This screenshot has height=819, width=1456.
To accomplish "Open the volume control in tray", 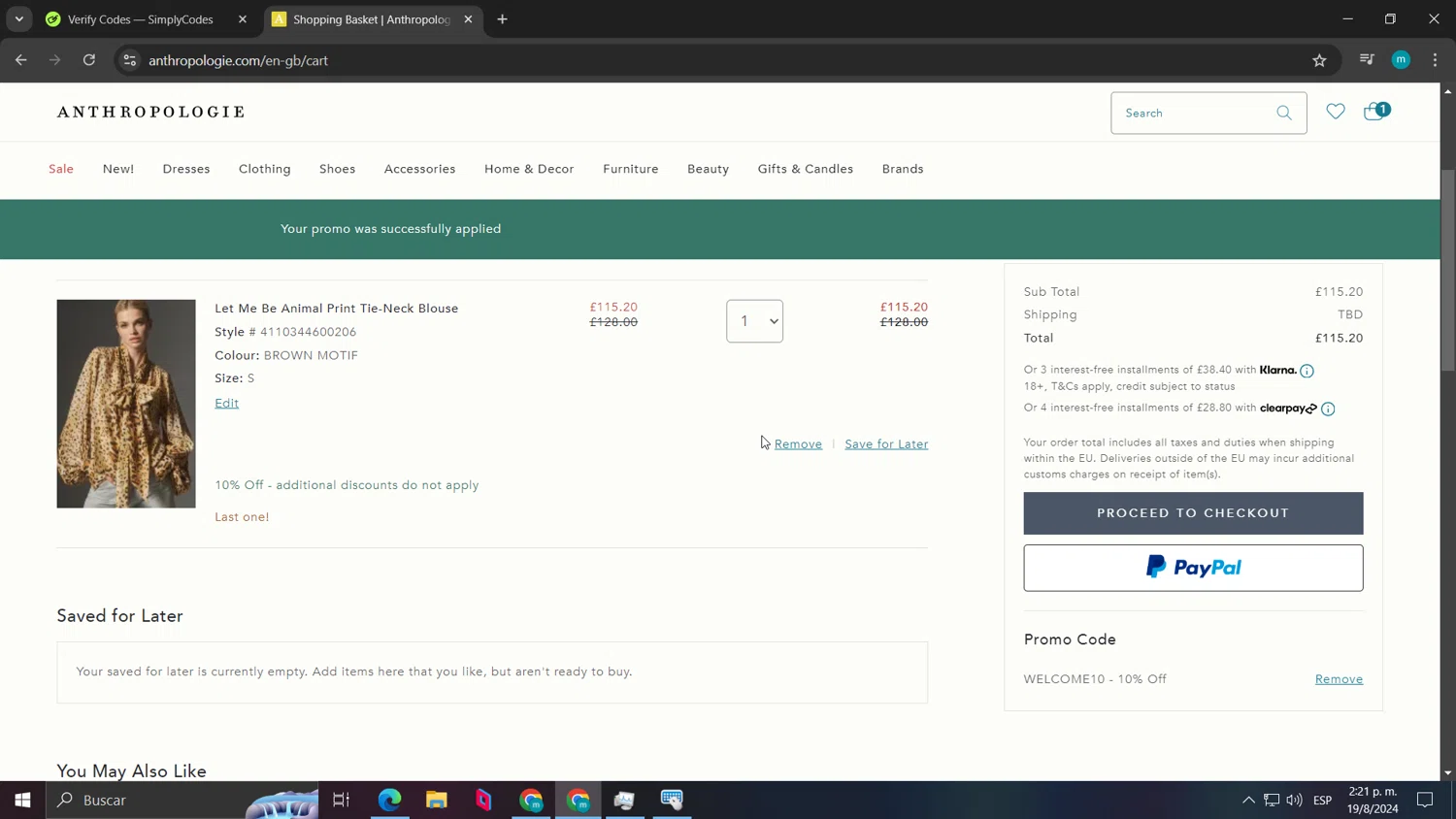I will 1294,801.
